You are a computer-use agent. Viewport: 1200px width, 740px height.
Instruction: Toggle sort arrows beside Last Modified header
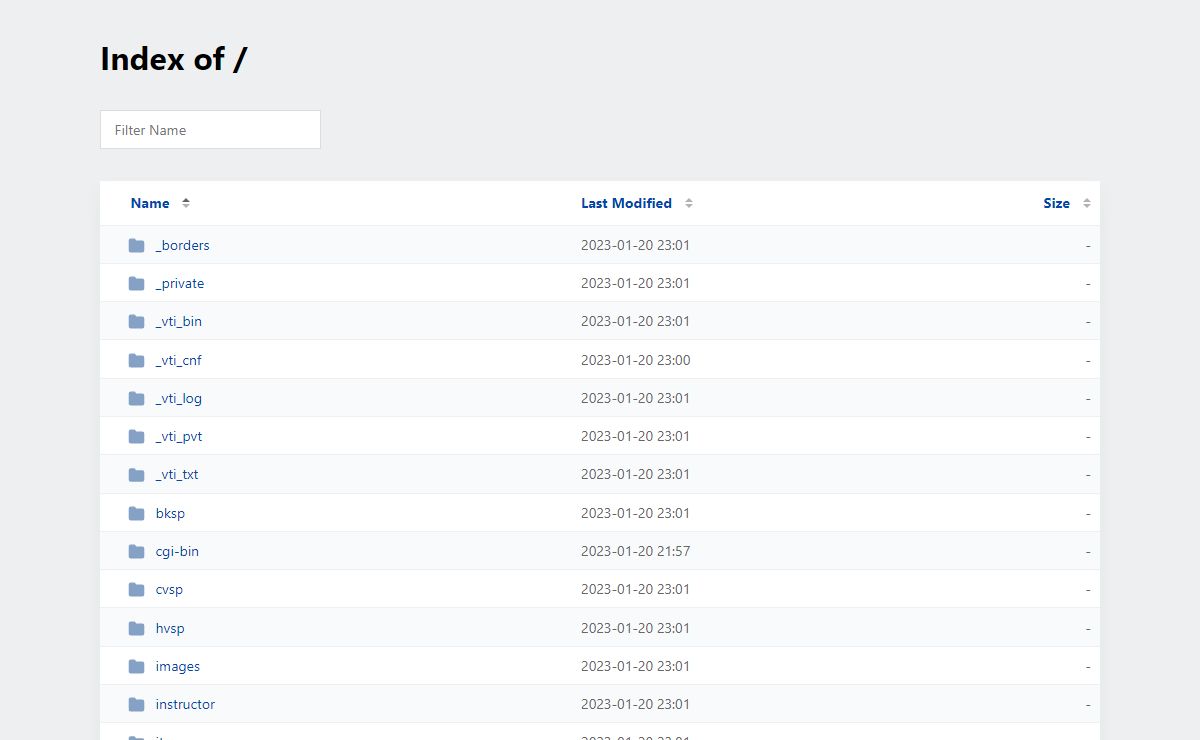[689, 203]
